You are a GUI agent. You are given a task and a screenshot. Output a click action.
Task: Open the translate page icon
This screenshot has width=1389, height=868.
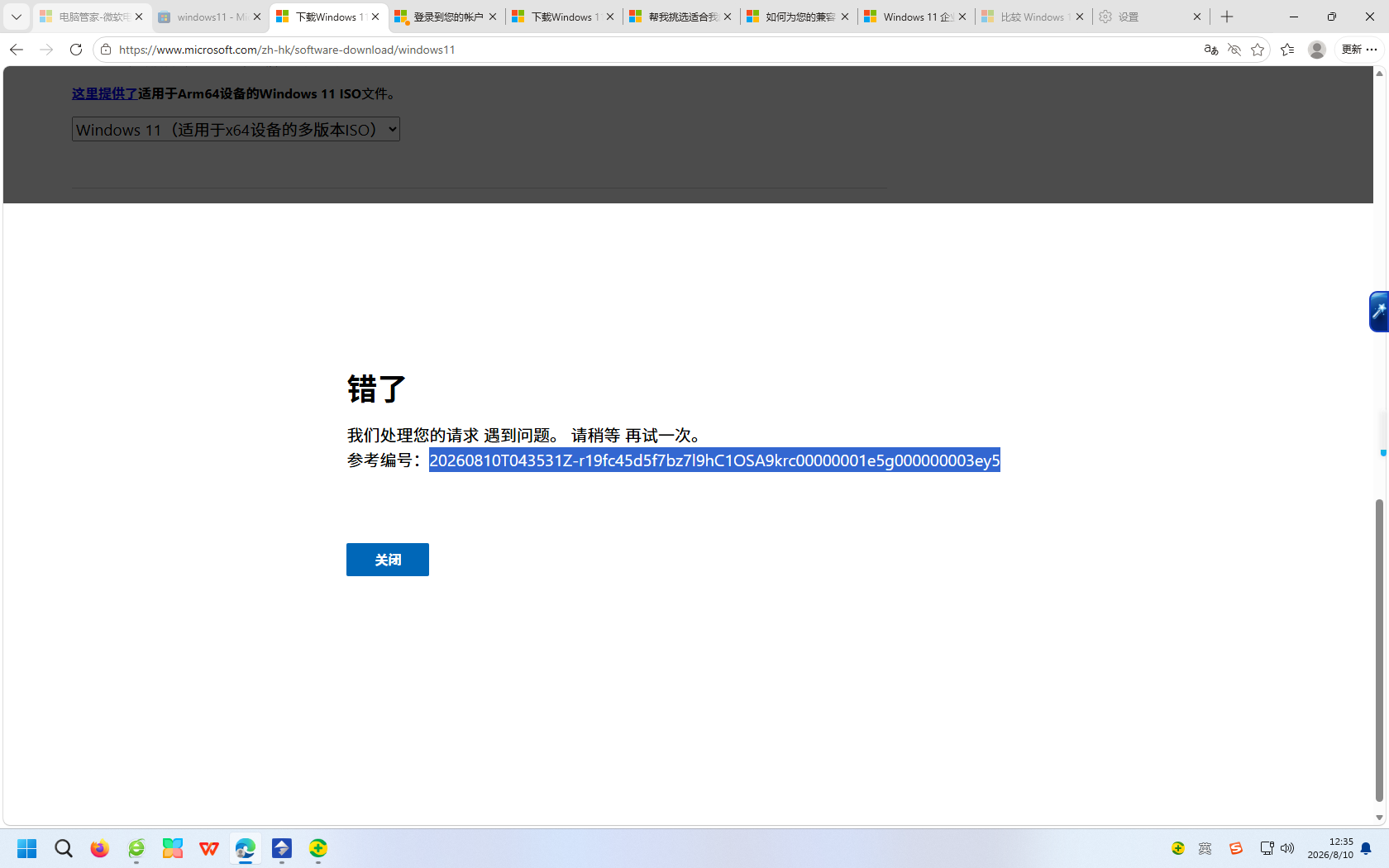[x=1211, y=50]
